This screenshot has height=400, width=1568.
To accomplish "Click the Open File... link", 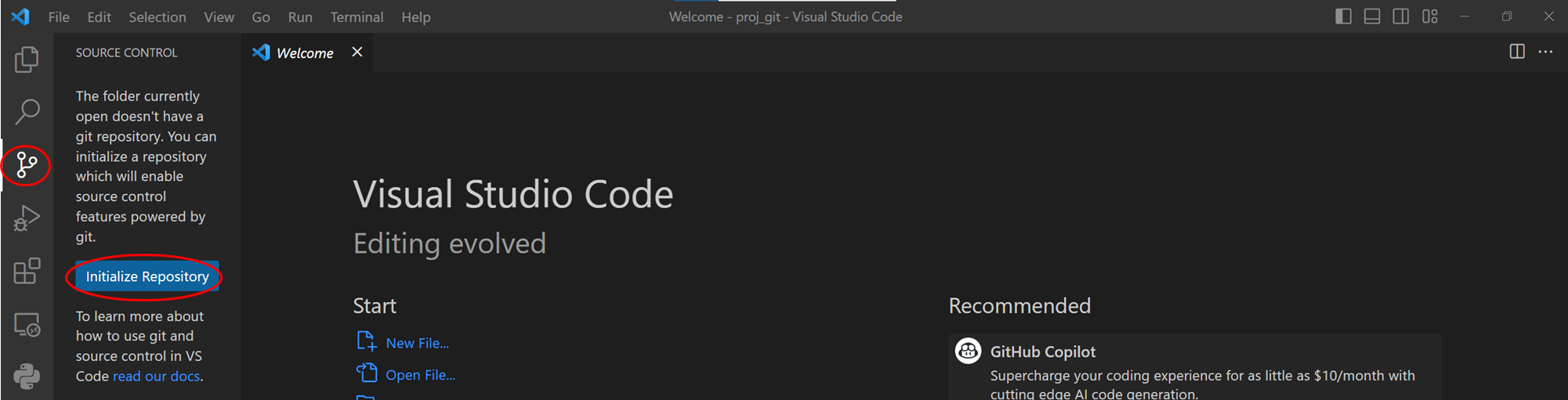I will [x=420, y=375].
